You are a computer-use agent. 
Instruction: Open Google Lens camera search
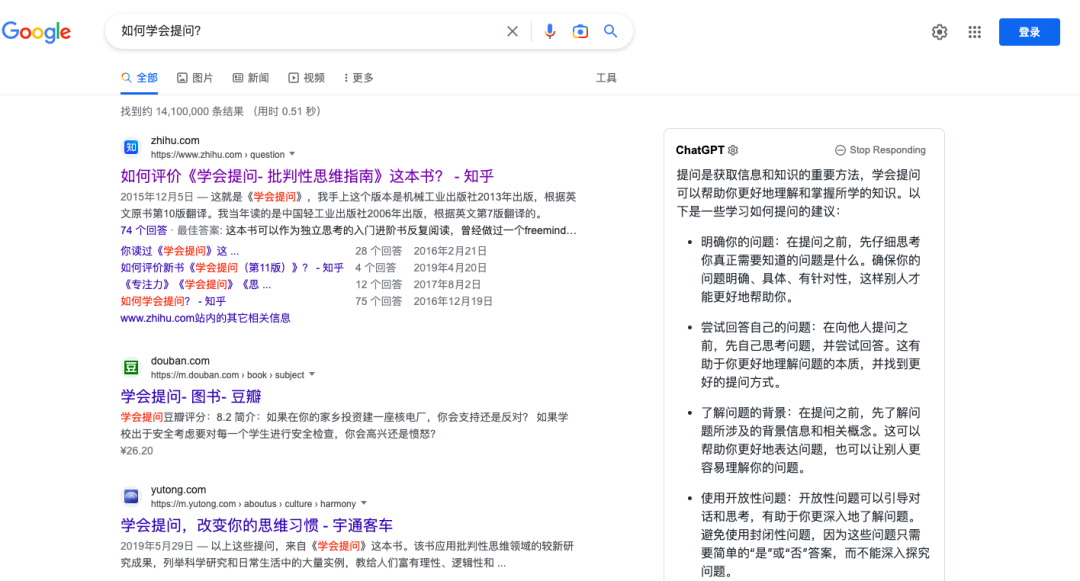click(x=580, y=31)
